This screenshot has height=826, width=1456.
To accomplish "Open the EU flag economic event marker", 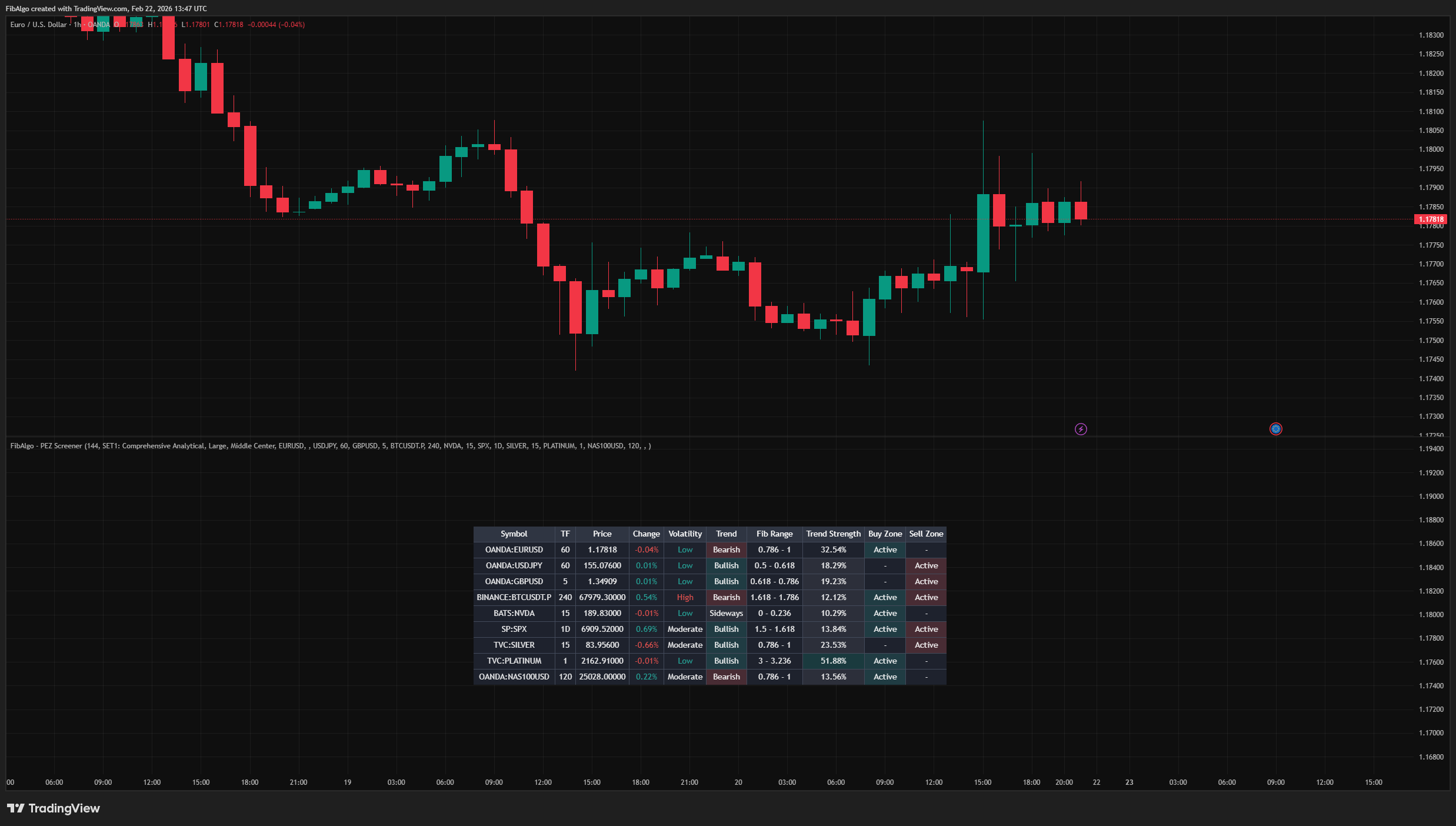I will click(1275, 429).
